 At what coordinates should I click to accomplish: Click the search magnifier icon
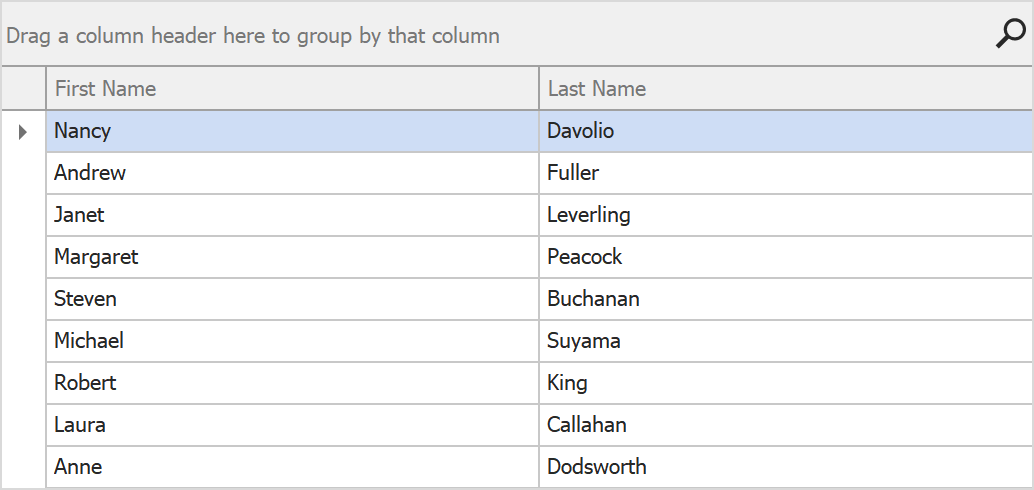[1010, 35]
